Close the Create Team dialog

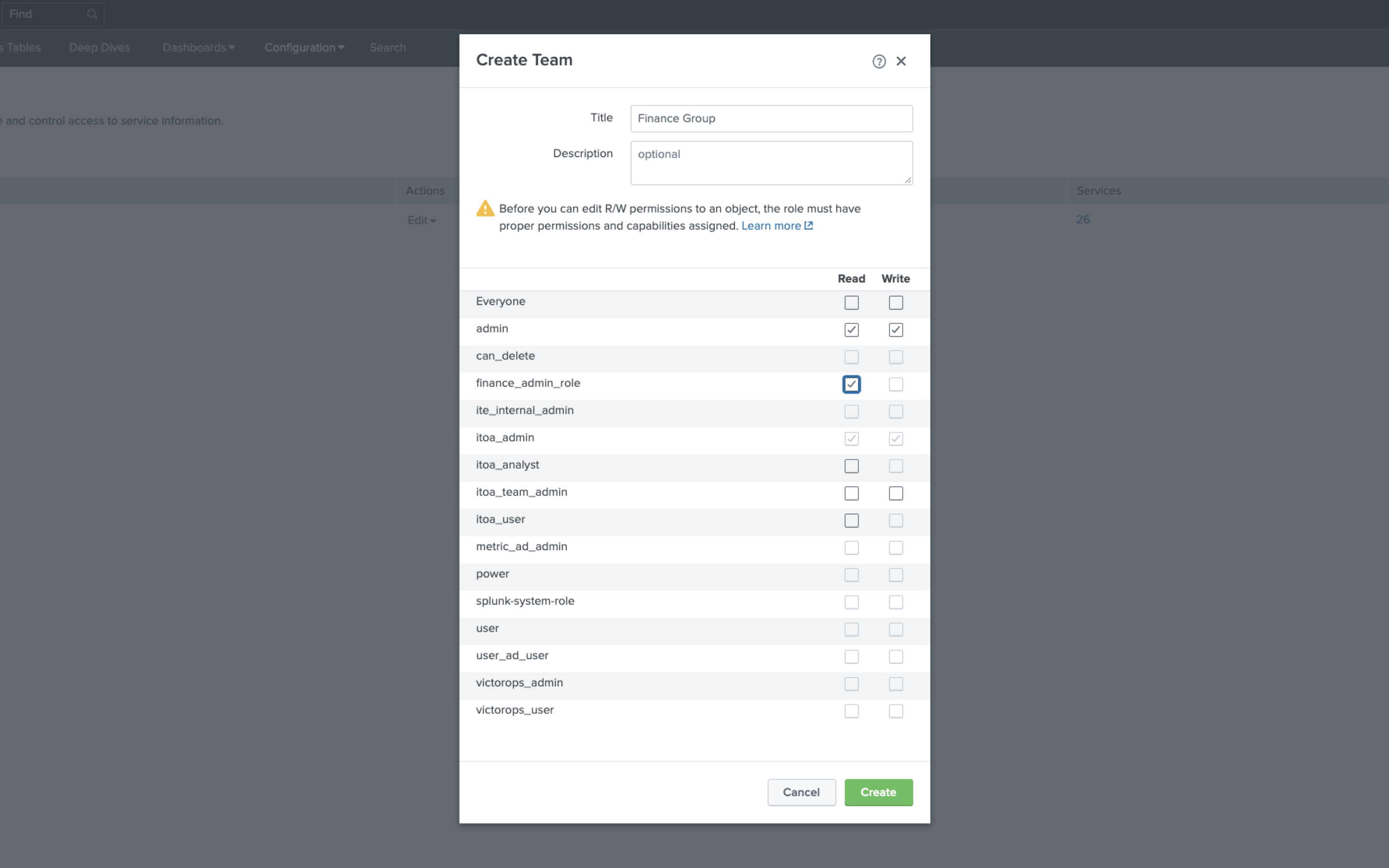coord(901,61)
